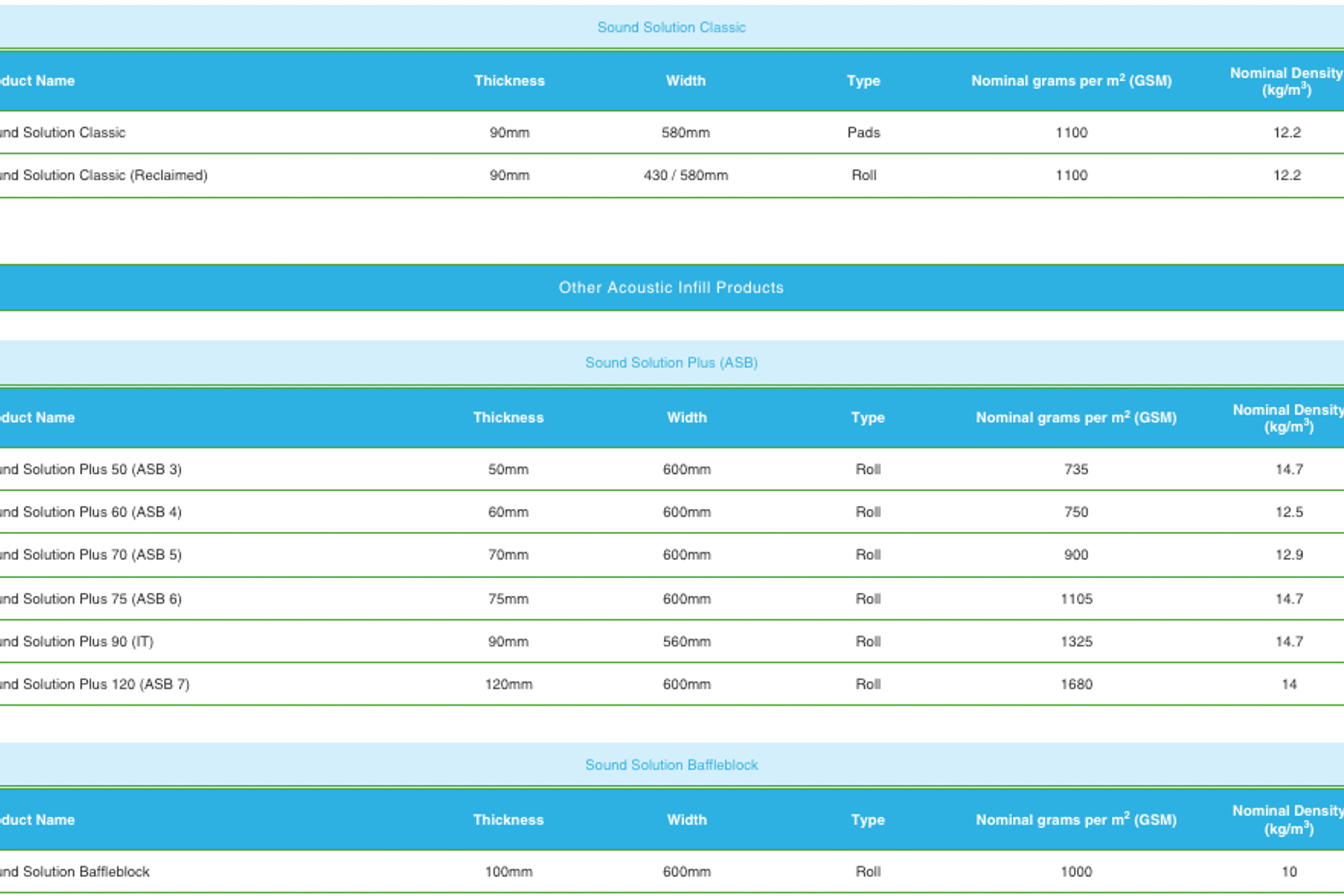Select the Baffleblock product name cell
This screenshot has width=1344, height=896.
tap(74, 872)
